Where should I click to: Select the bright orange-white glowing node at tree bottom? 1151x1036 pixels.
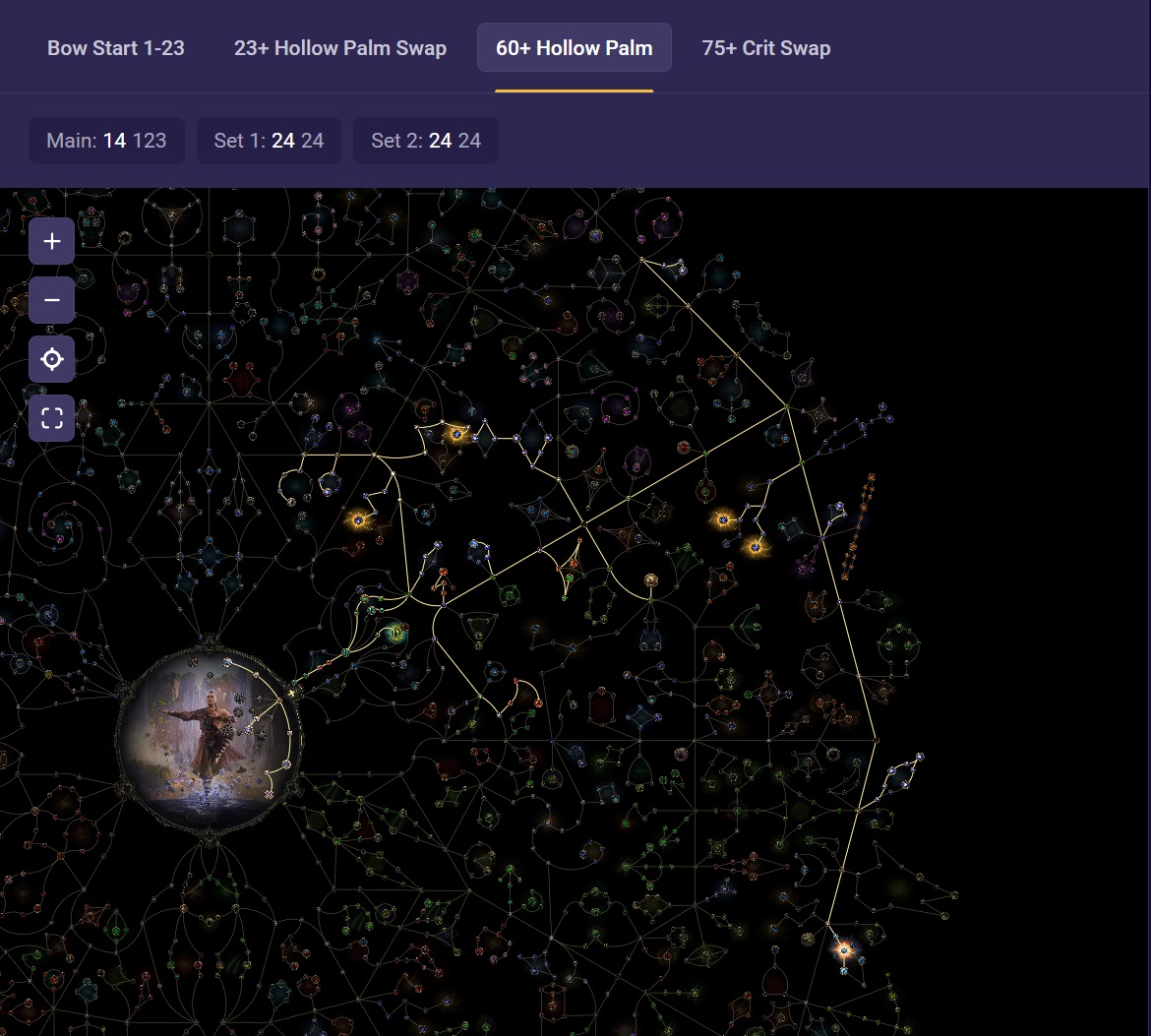(x=843, y=950)
